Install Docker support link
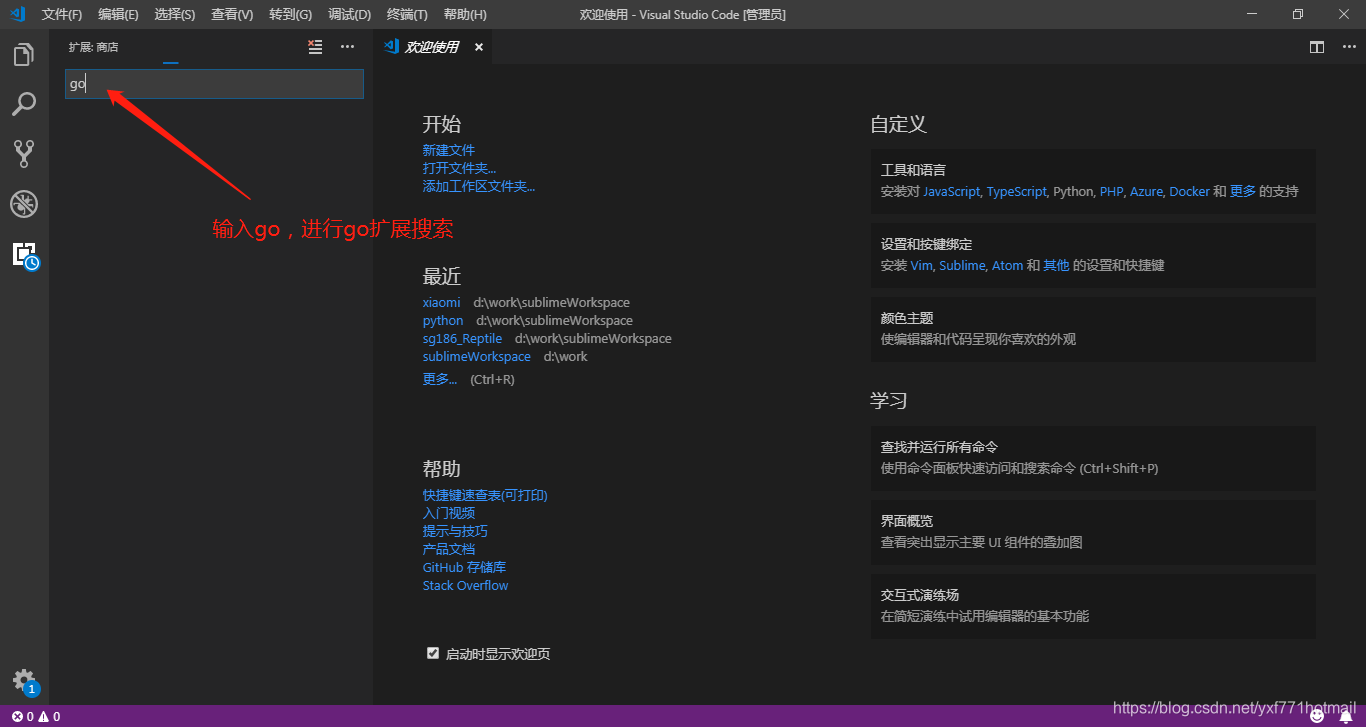 1189,191
